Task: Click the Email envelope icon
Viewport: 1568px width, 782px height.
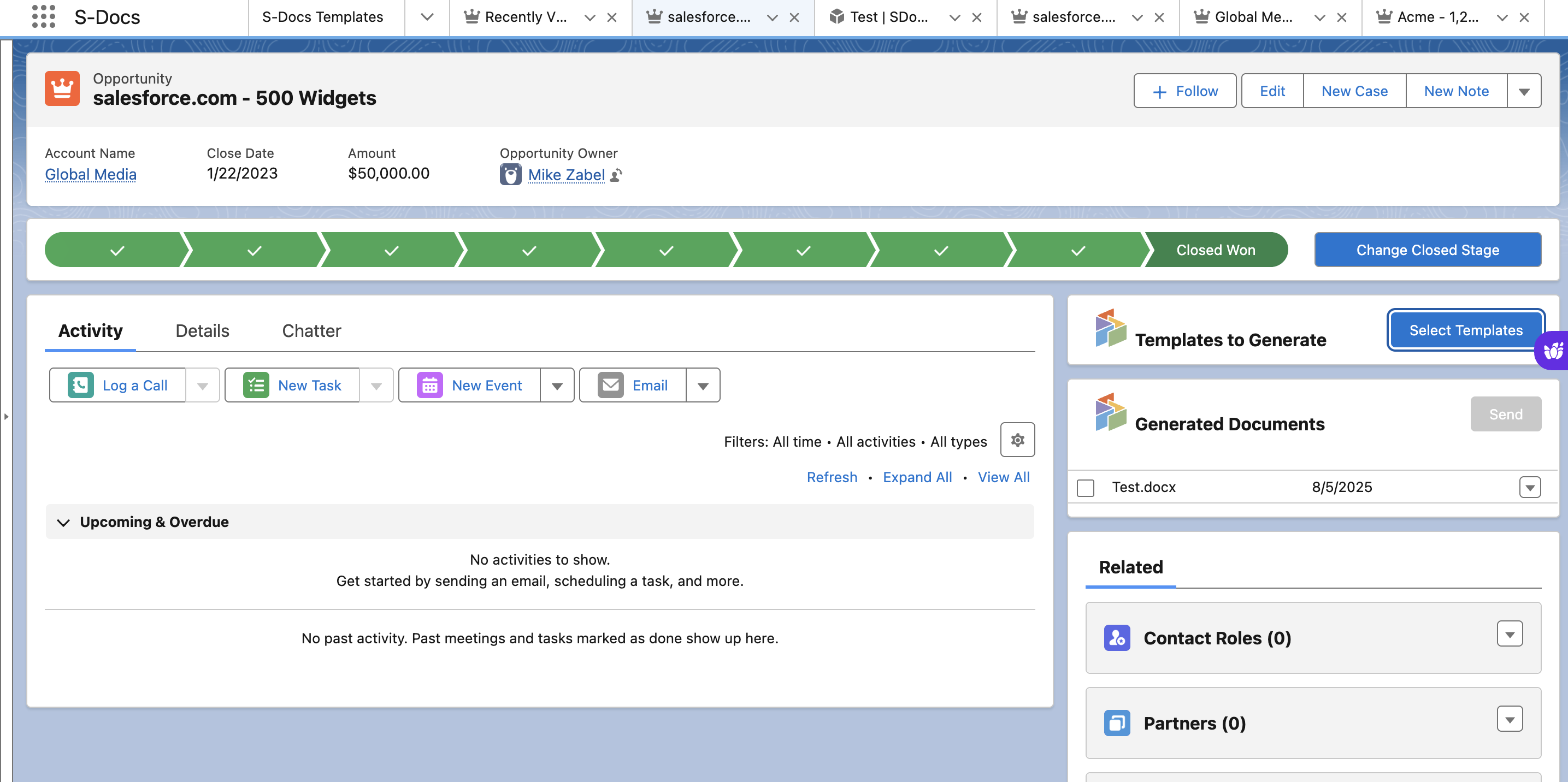Action: (x=610, y=385)
